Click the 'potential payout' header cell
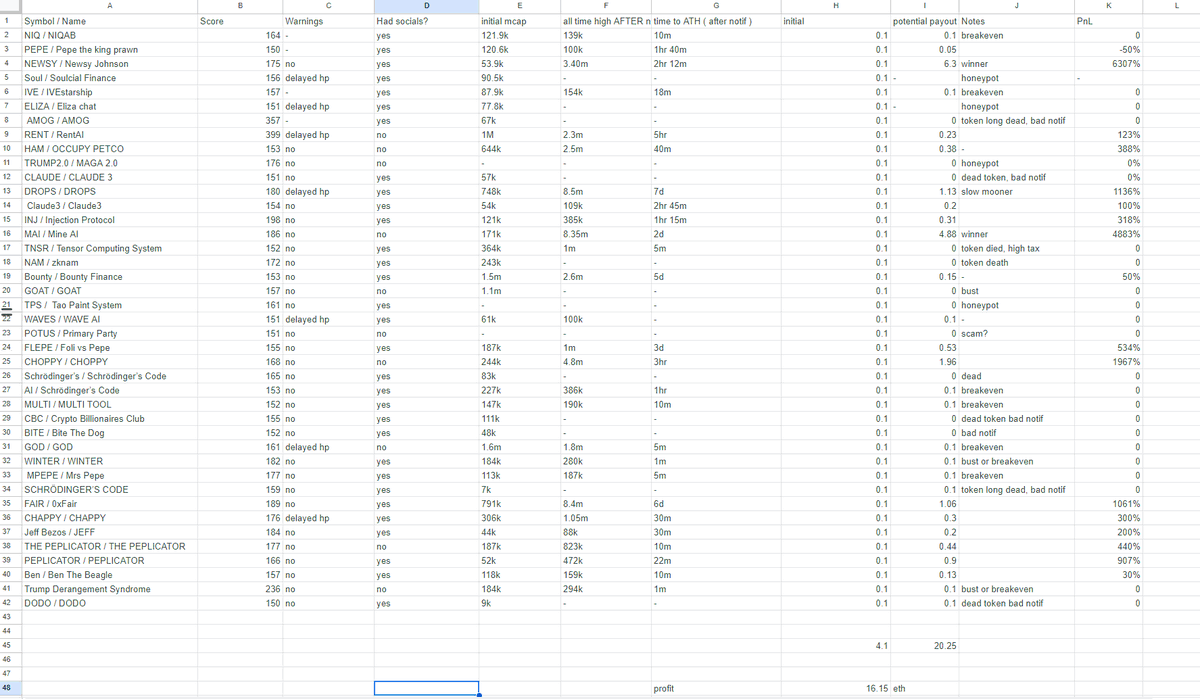The width and height of the screenshot is (1200, 699). click(924, 20)
